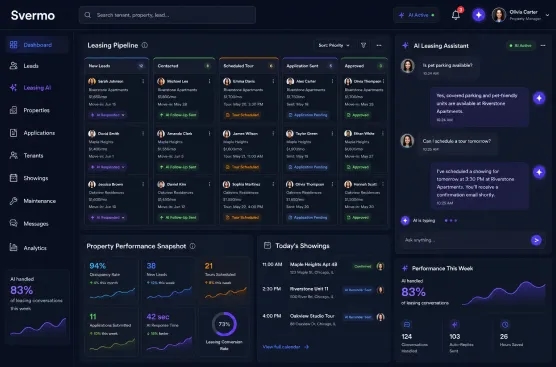This screenshot has height=367, width=556.
Task: Open AI Leasing Assistant more options
Action: click(543, 45)
